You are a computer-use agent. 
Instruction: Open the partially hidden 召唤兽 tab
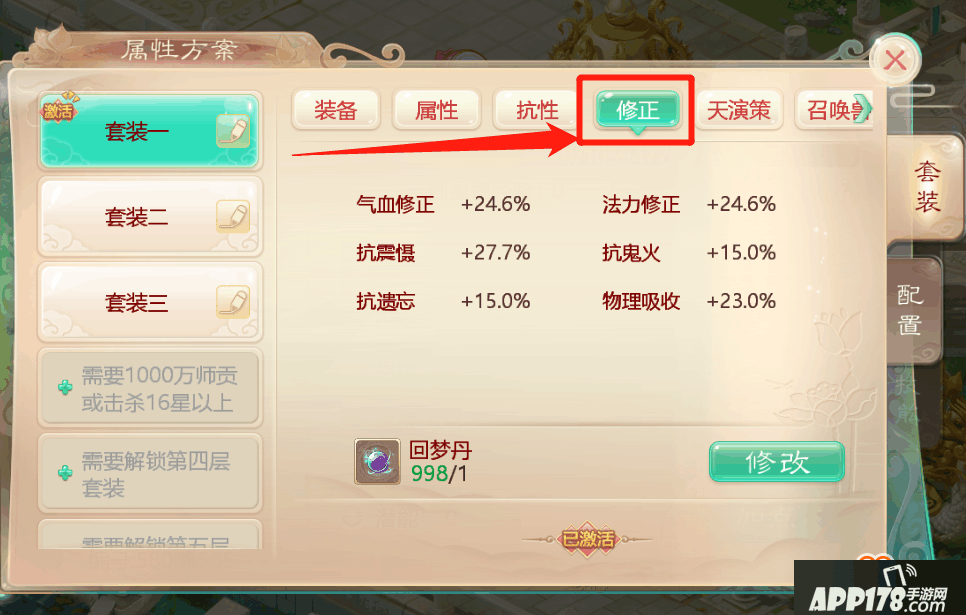(834, 110)
